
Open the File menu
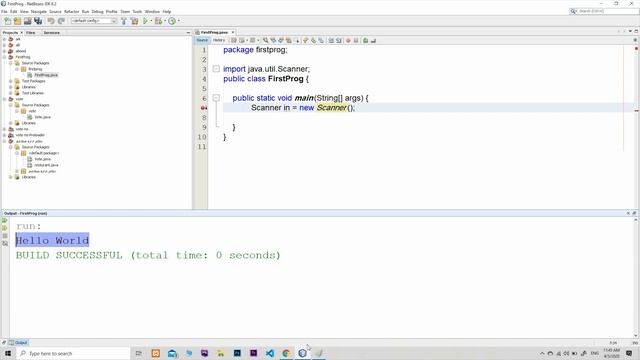coord(4,12)
